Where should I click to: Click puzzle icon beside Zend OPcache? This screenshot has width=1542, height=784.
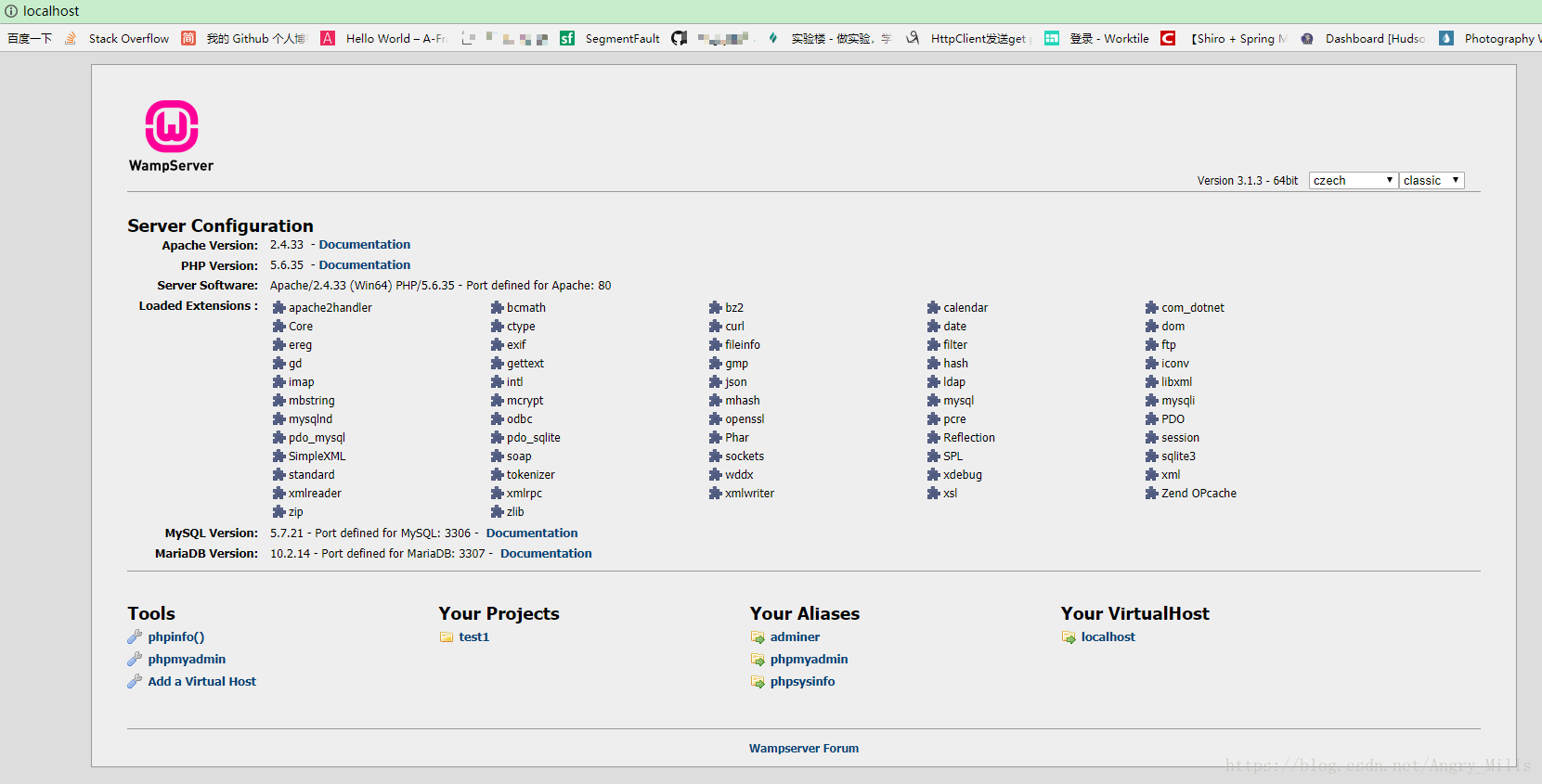(1151, 494)
